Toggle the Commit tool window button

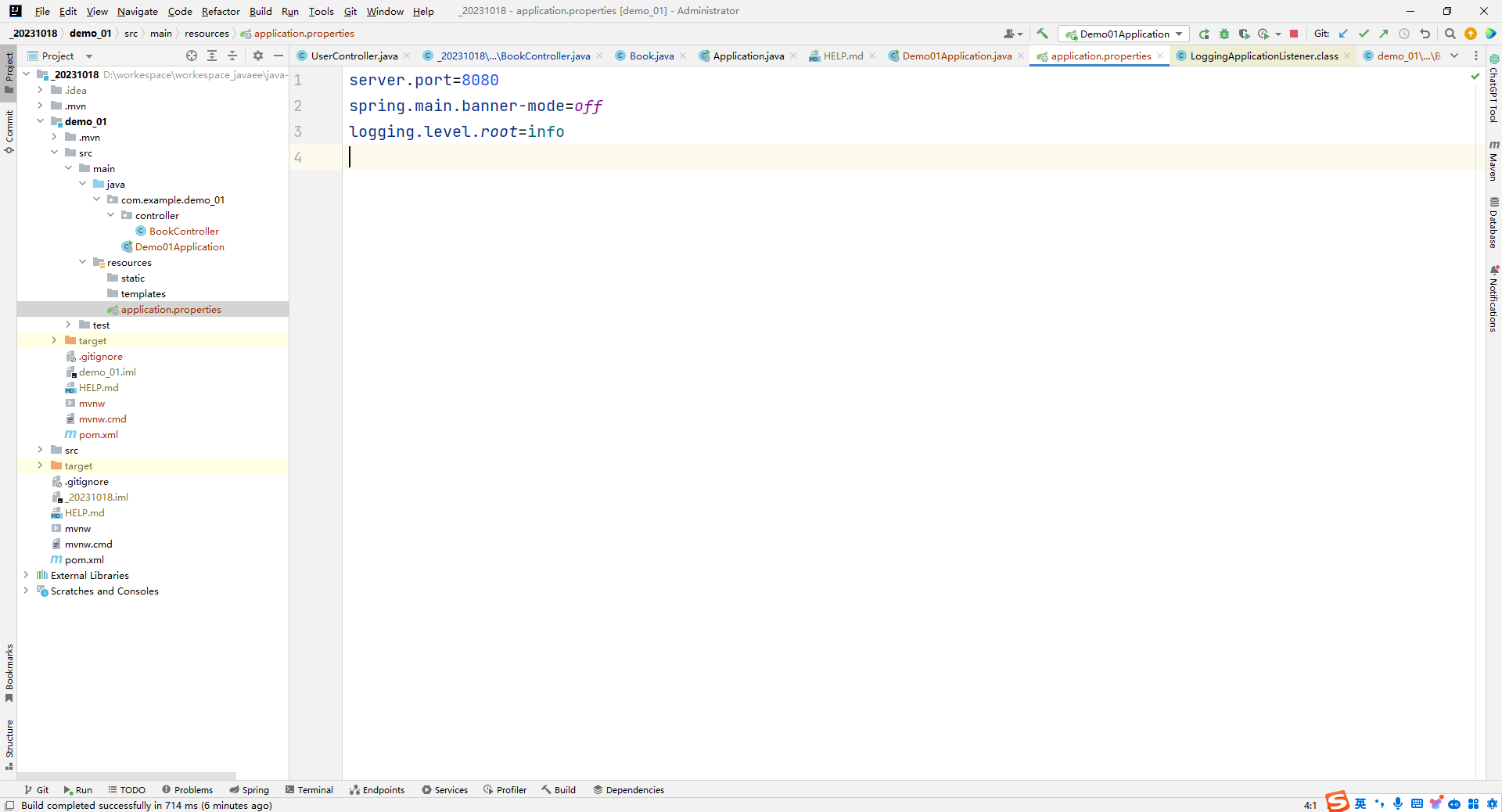point(9,131)
